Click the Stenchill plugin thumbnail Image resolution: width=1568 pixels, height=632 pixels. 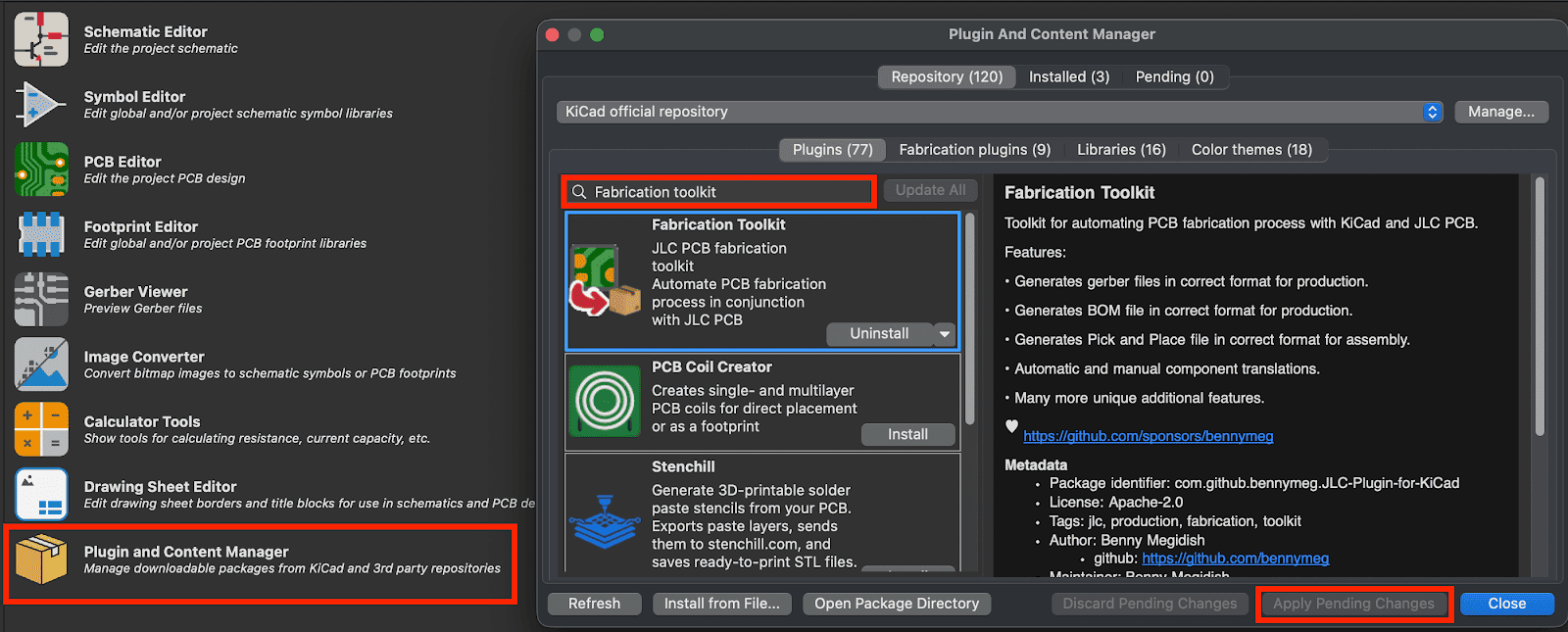pyautogui.click(x=605, y=521)
